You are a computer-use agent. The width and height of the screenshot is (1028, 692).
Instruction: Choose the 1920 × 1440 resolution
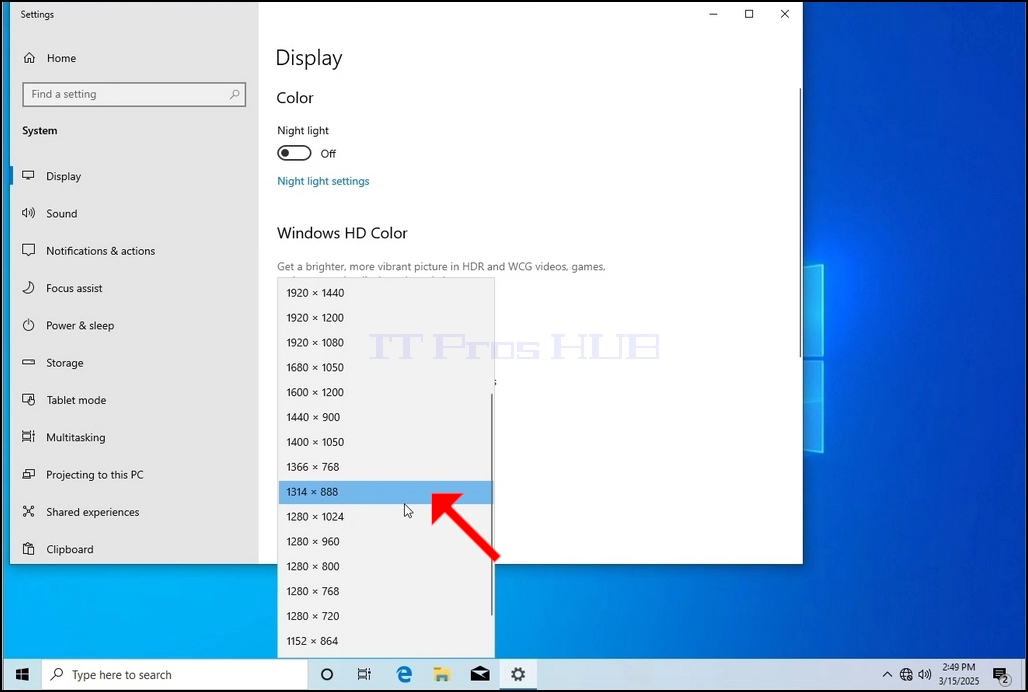386,293
